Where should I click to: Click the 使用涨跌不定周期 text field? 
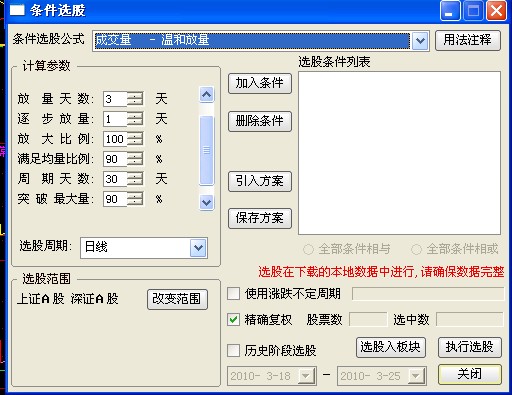point(428,294)
